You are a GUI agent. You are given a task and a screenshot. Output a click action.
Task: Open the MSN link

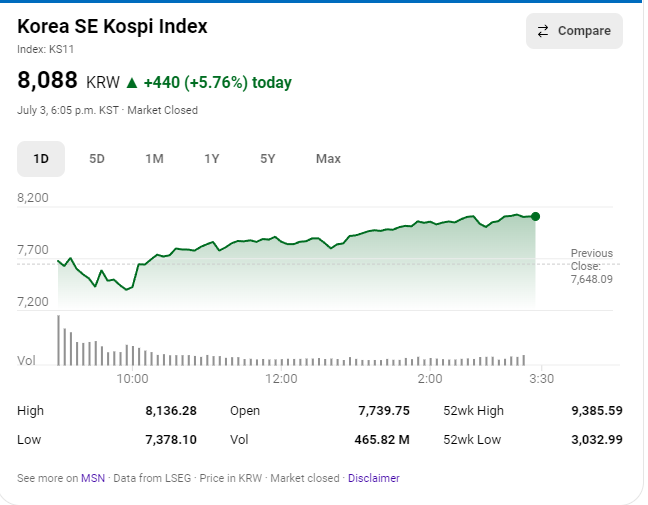point(93,478)
